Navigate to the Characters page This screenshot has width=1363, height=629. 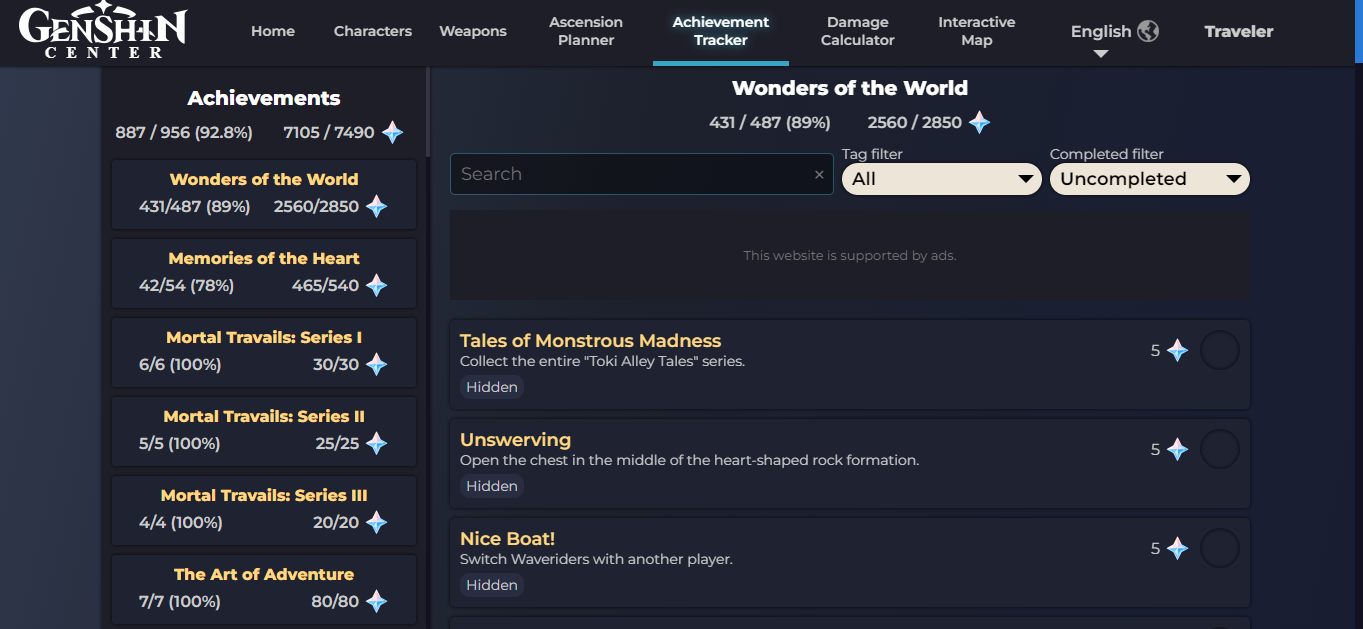pyautogui.click(x=372, y=31)
